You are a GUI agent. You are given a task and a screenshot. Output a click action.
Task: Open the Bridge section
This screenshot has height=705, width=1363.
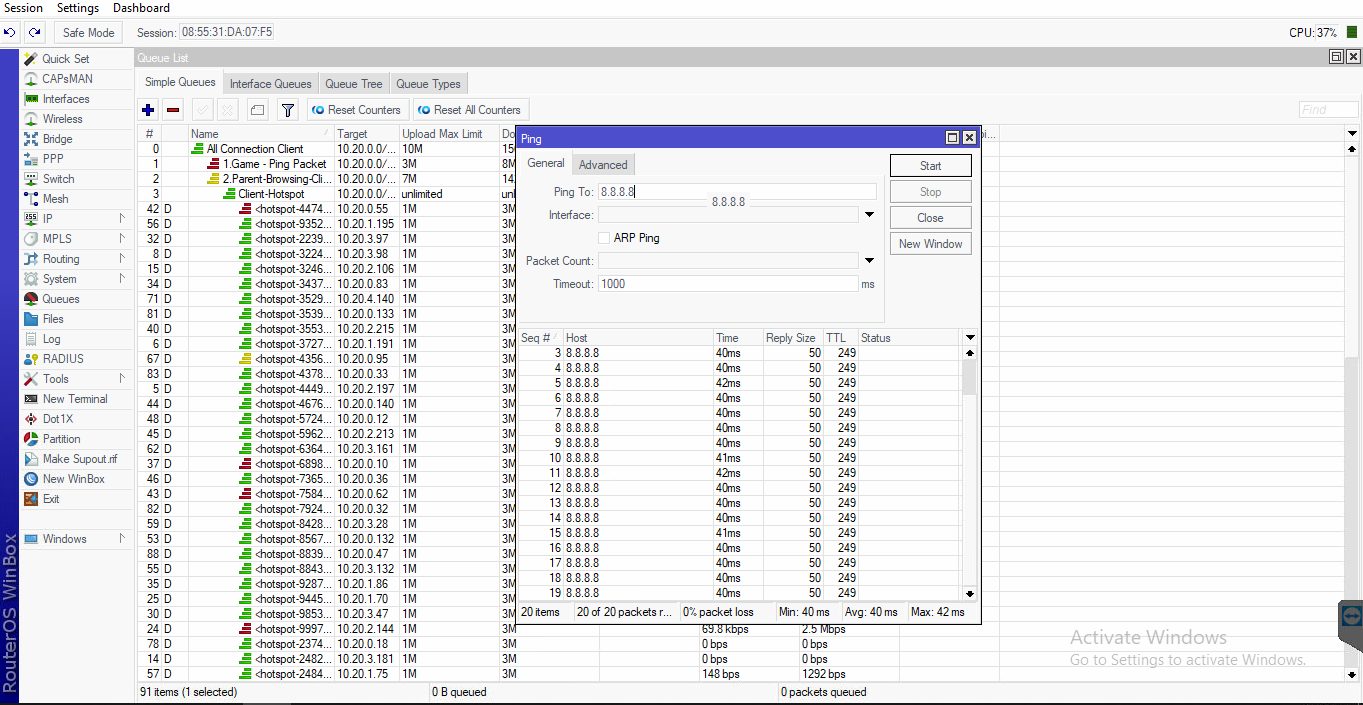pos(57,139)
